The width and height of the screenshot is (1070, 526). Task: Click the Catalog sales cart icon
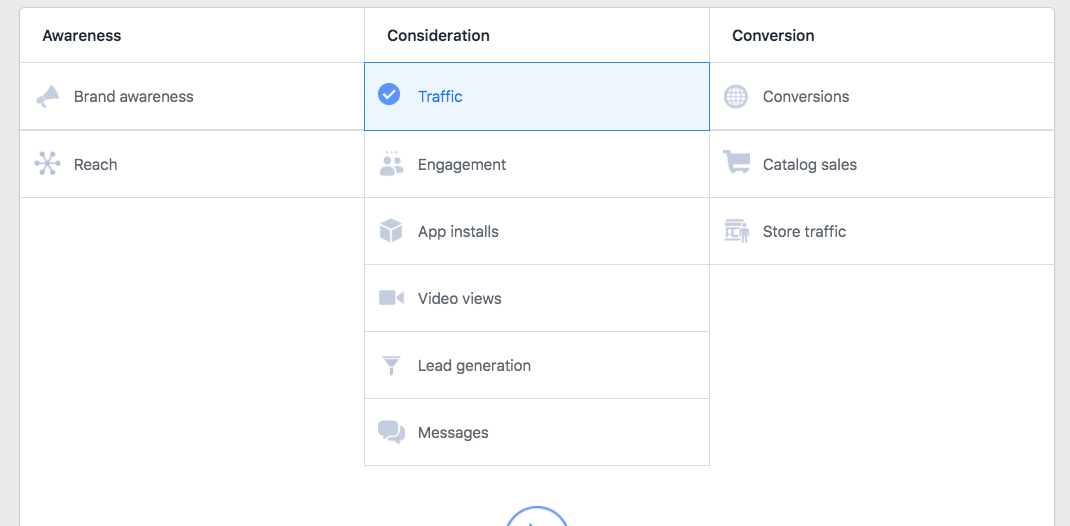736,164
